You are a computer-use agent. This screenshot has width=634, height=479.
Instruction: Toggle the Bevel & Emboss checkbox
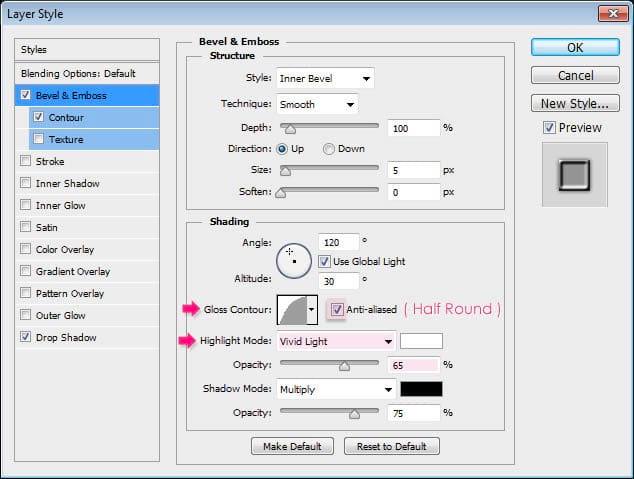point(25,95)
